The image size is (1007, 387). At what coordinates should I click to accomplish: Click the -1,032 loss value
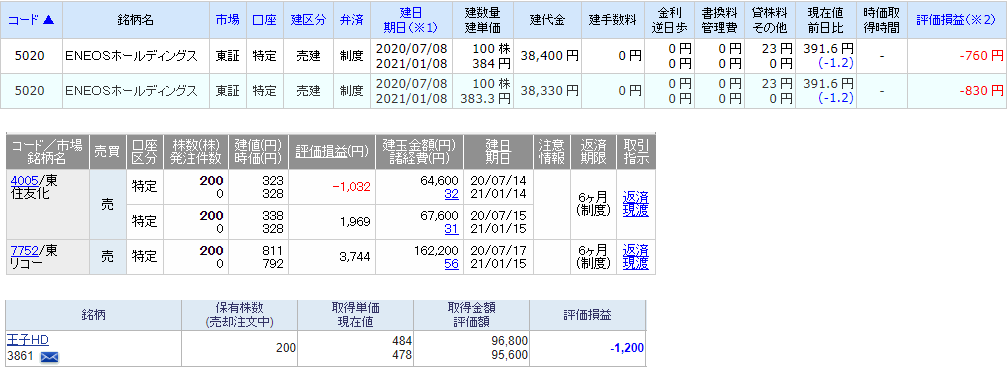click(x=351, y=187)
